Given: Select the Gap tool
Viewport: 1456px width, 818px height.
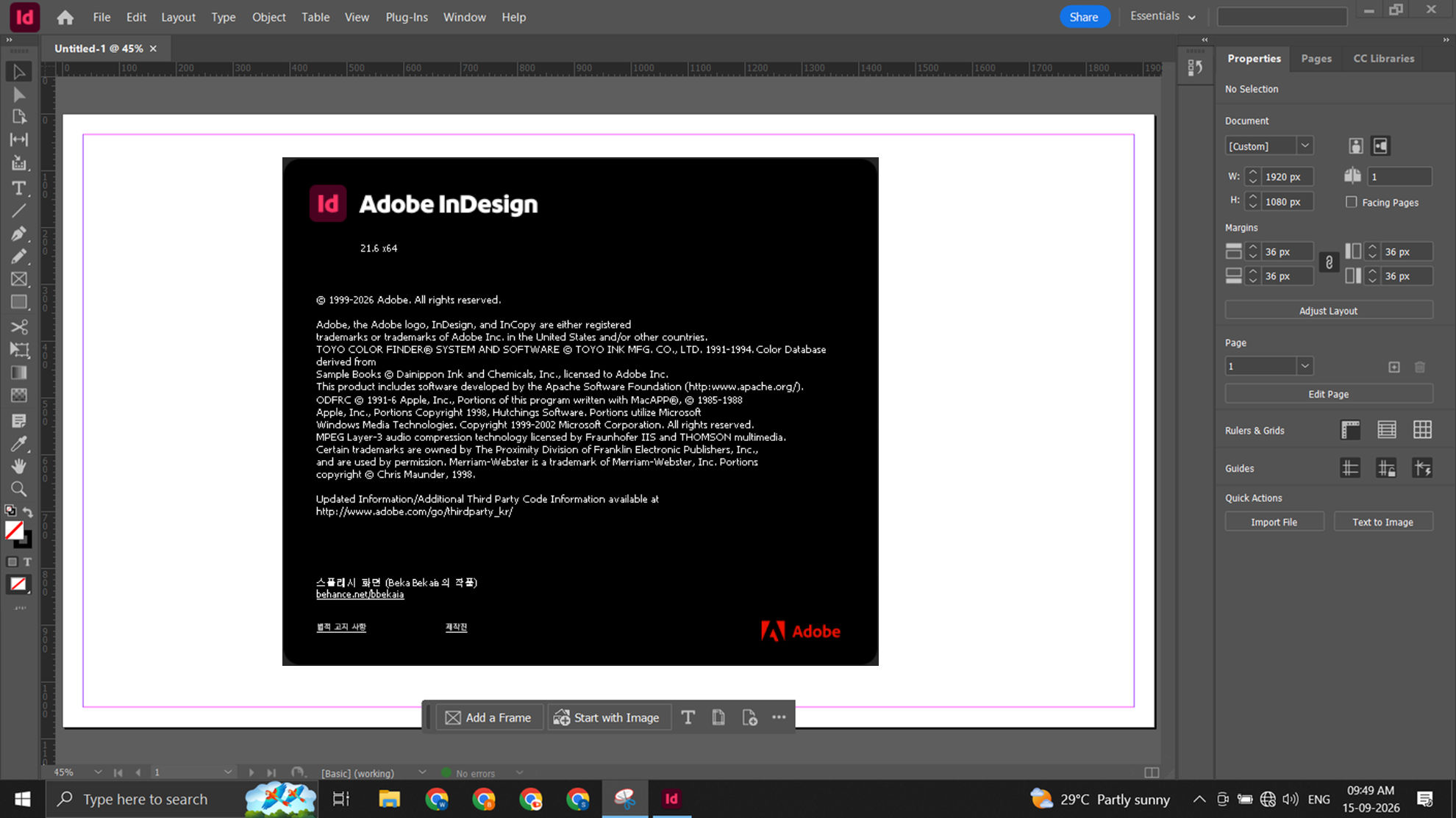Looking at the screenshot, I should click(19, 140).
